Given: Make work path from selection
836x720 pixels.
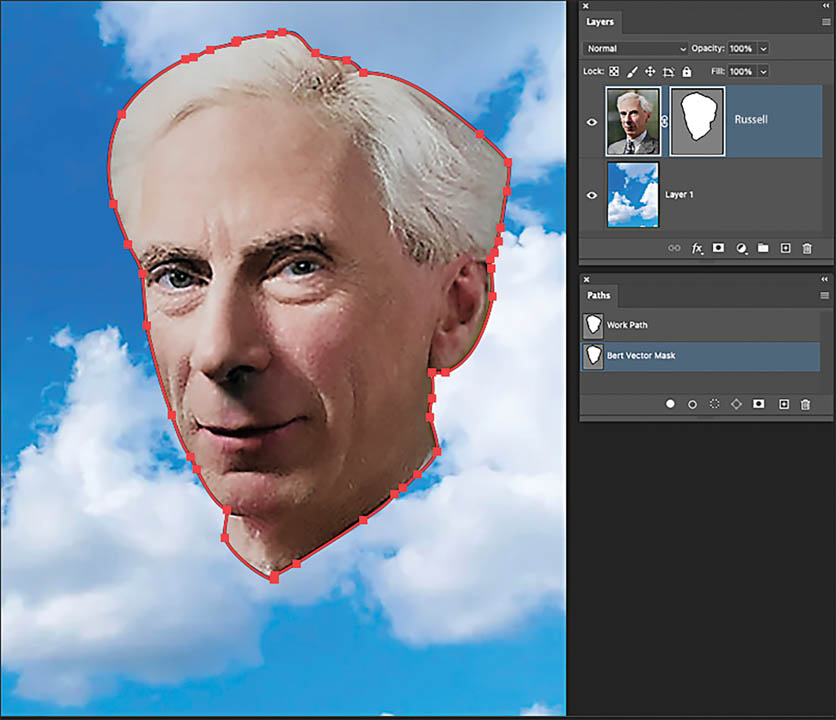Looking at the screenshot, I should [736, 404].
